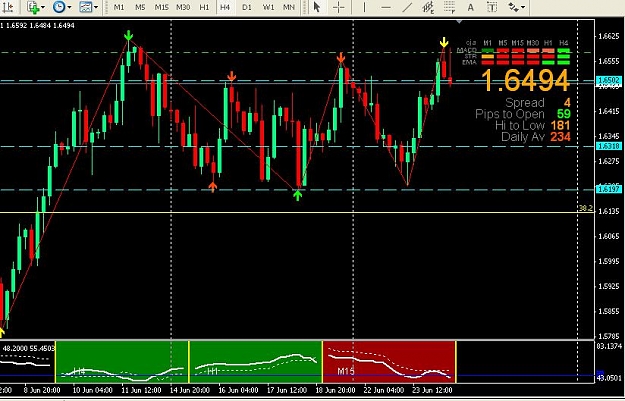Select the active H4 timeframe button in toolbar
625x401 pixels.
(x=225, y=7)
